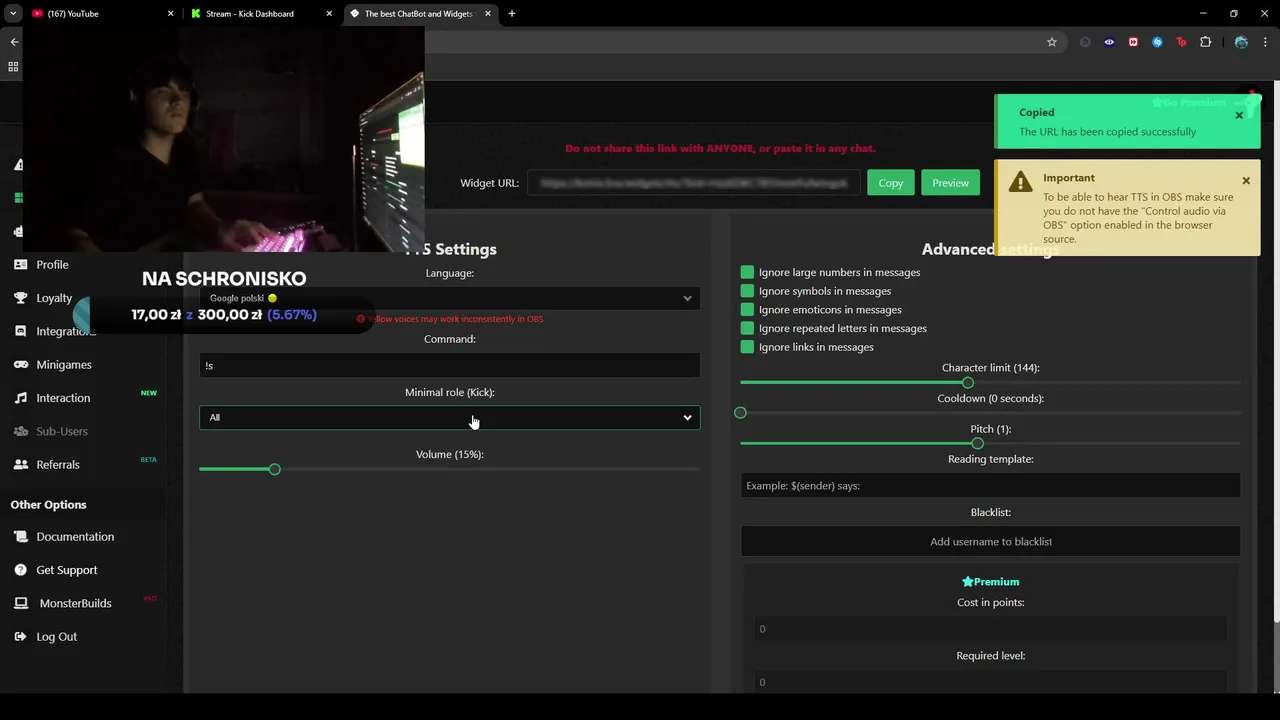The height and width of the screenshot is (720, 1280).
Task: Go to Minigames section
Action: [64, 365]
